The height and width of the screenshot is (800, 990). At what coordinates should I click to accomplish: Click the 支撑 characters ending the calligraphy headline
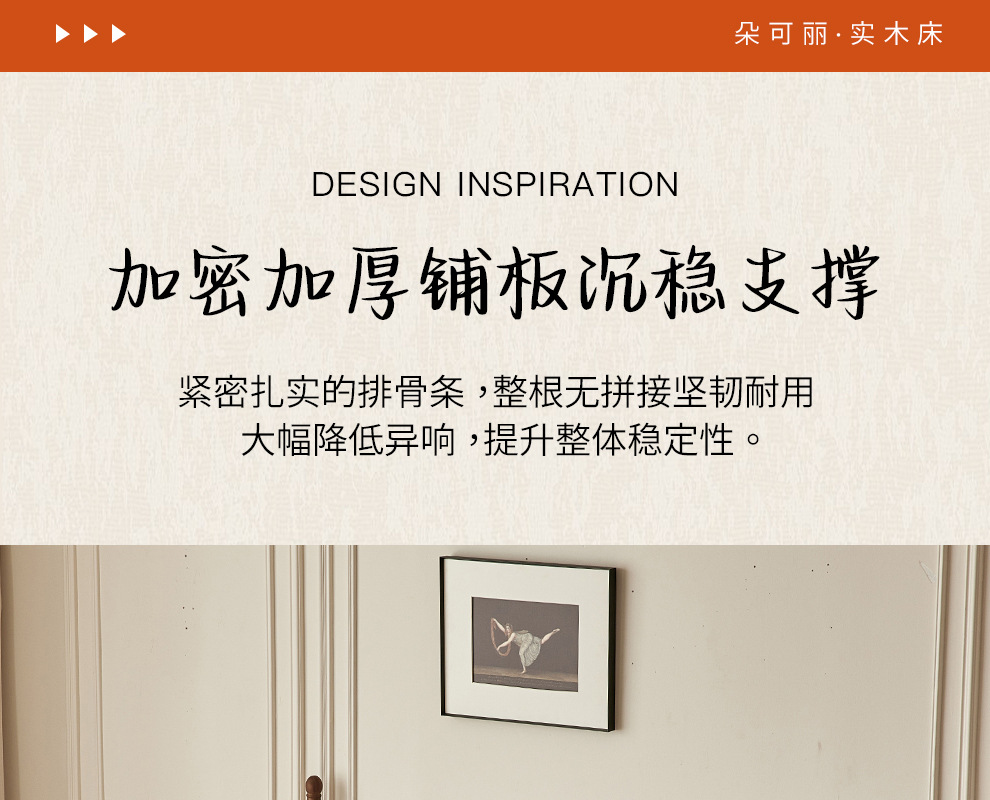(811, 282)
